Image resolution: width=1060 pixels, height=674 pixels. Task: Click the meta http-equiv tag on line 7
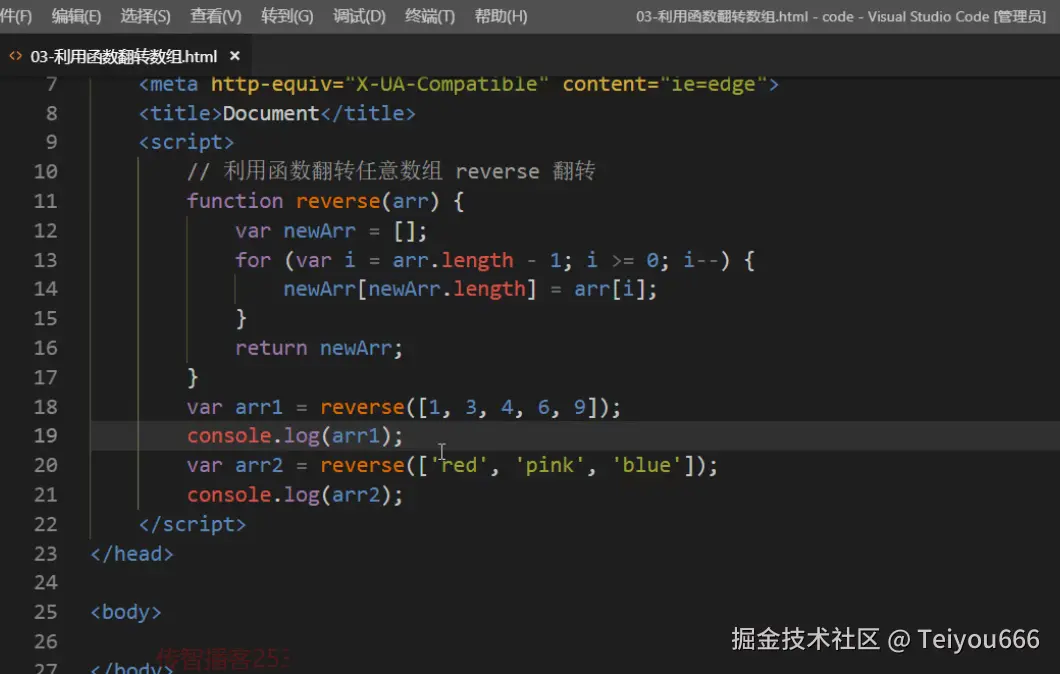coord(458,85)
